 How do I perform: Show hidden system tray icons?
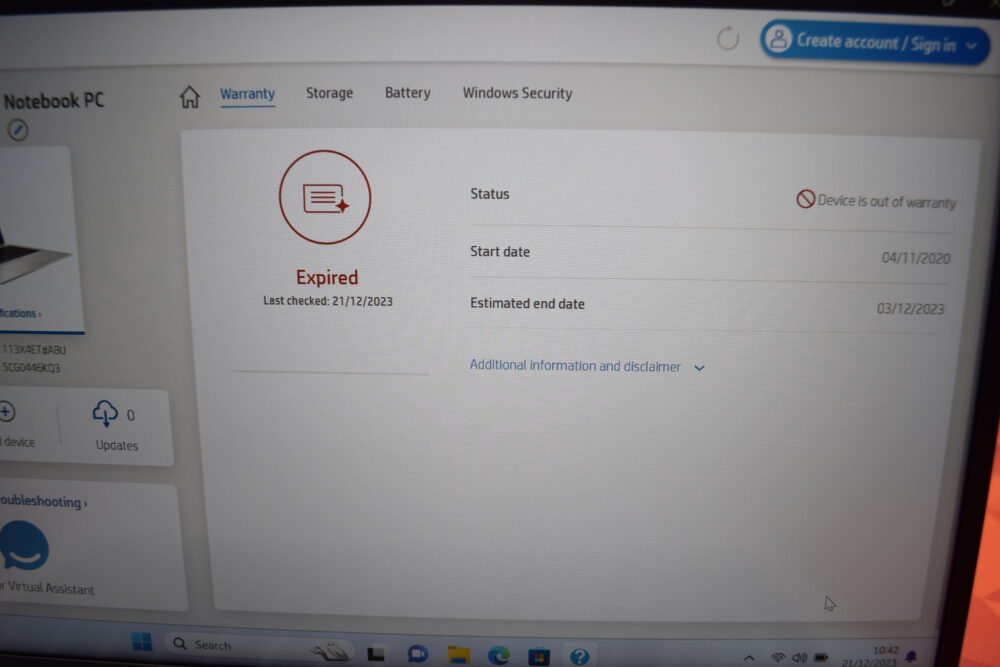749,657
